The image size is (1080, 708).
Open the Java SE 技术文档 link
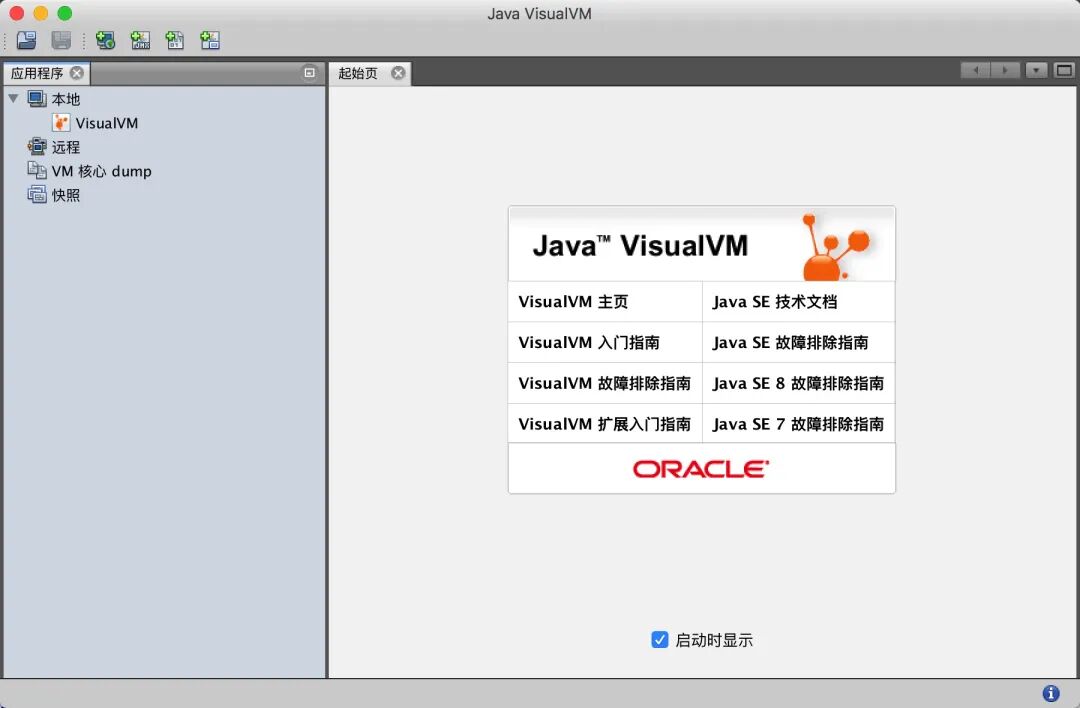[x=775, y=302]
